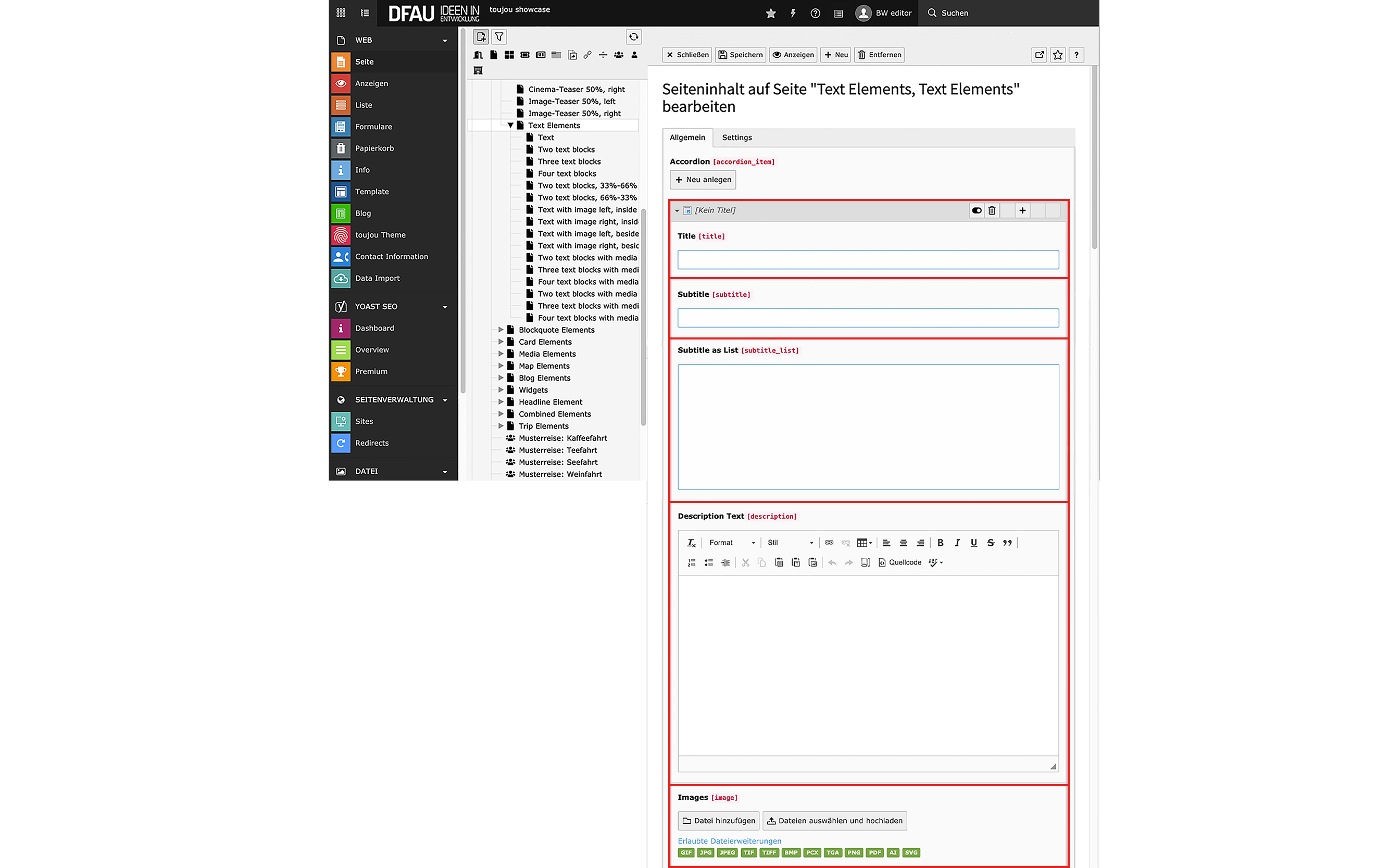Open the table dropdown in editor
1389x868 pixels.
click(x=864, y=543)
